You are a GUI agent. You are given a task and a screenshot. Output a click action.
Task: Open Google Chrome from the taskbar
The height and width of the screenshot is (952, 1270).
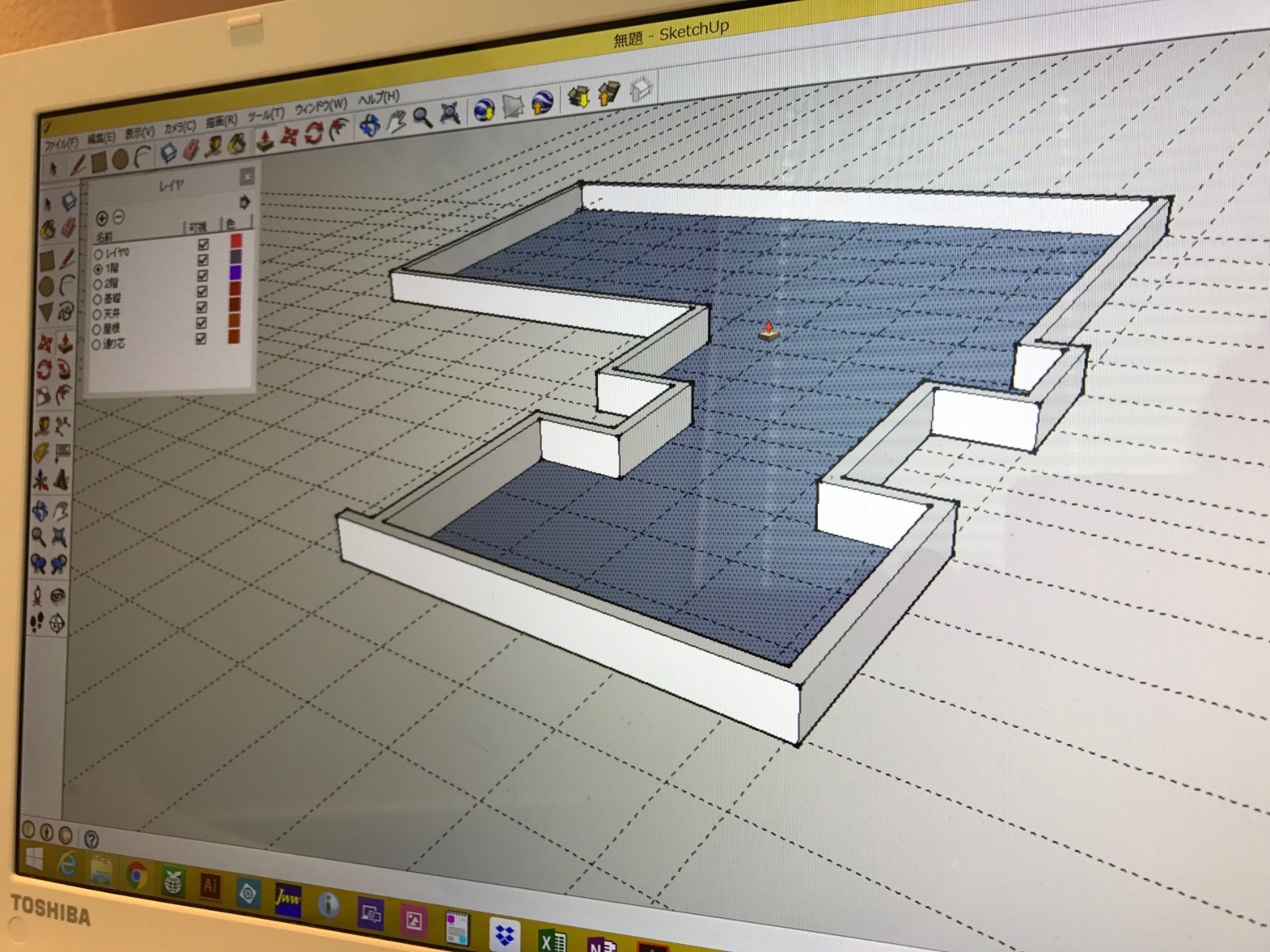[136, 876]
